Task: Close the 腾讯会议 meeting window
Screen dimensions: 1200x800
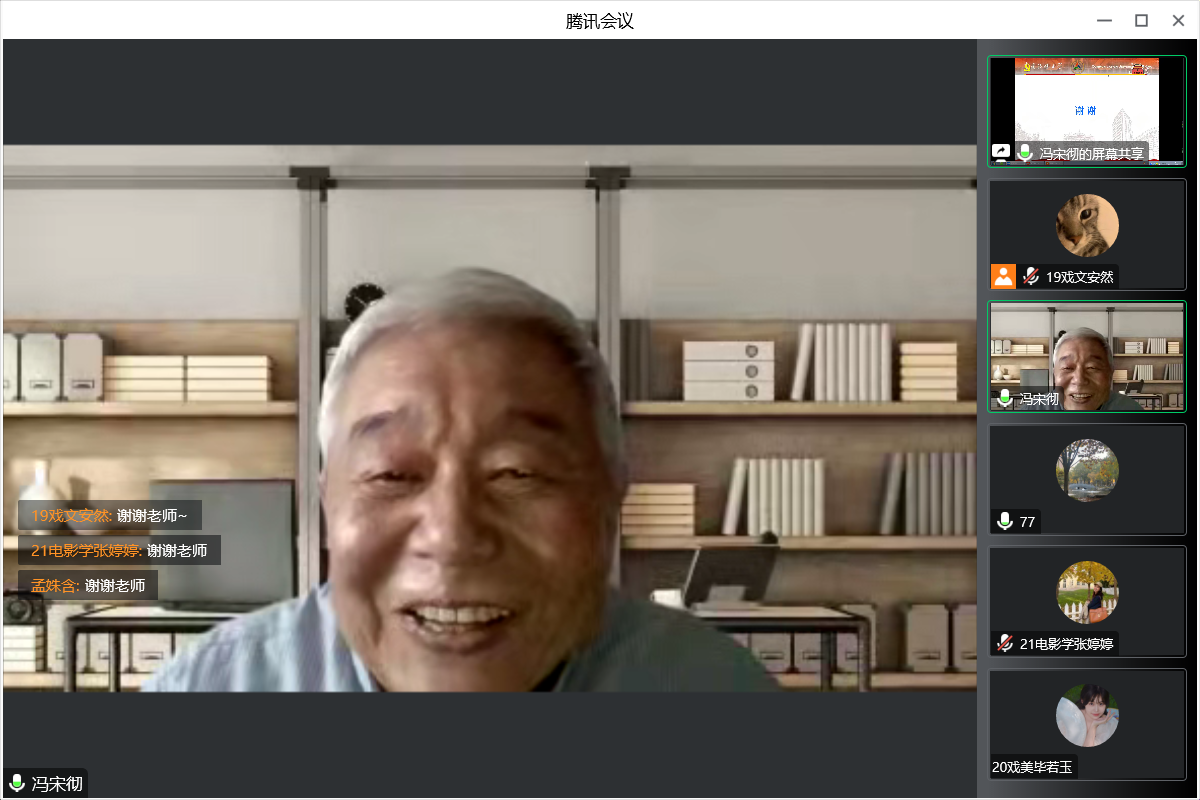Action: coord(1177,20)
